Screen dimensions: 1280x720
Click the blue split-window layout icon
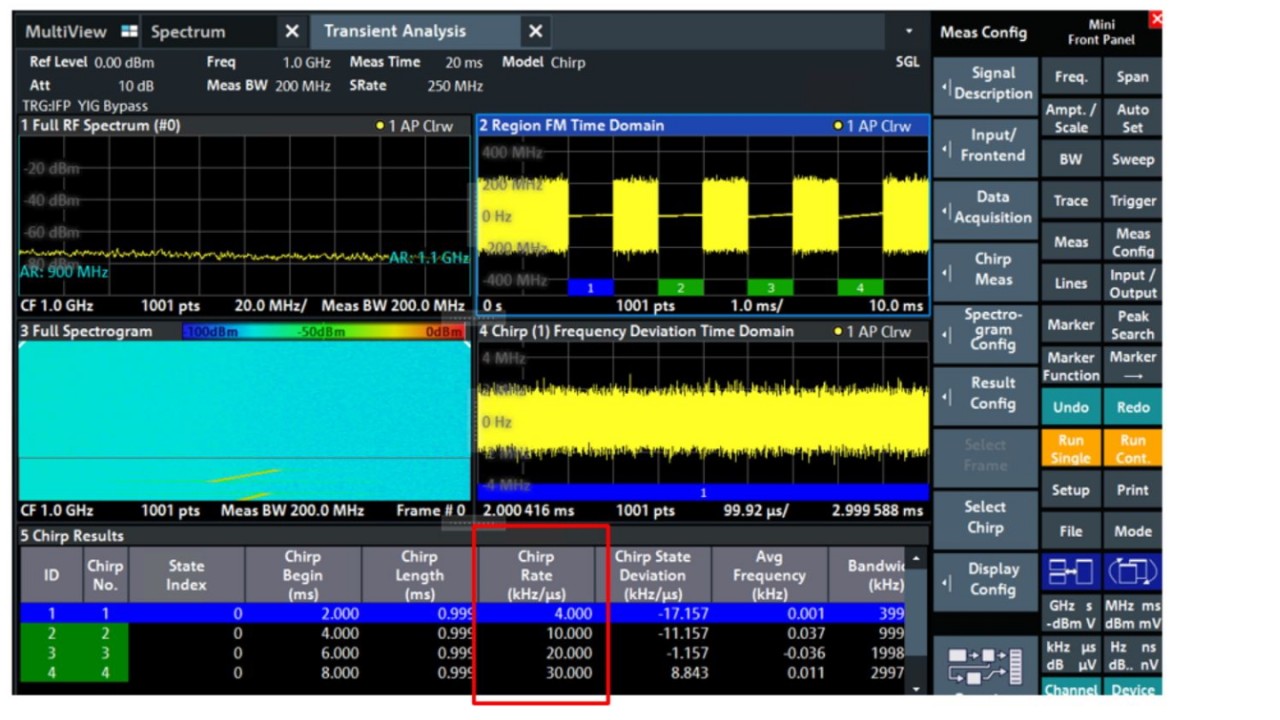(1071, 572)
